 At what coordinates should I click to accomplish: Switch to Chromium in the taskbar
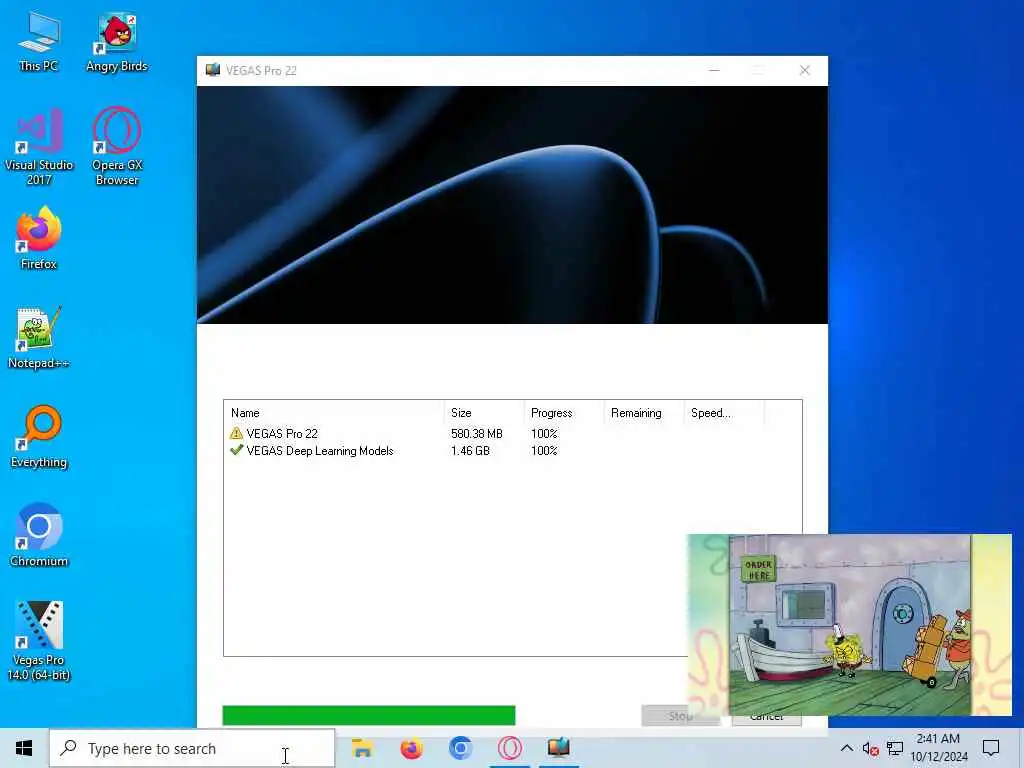[x=460, y=748]
